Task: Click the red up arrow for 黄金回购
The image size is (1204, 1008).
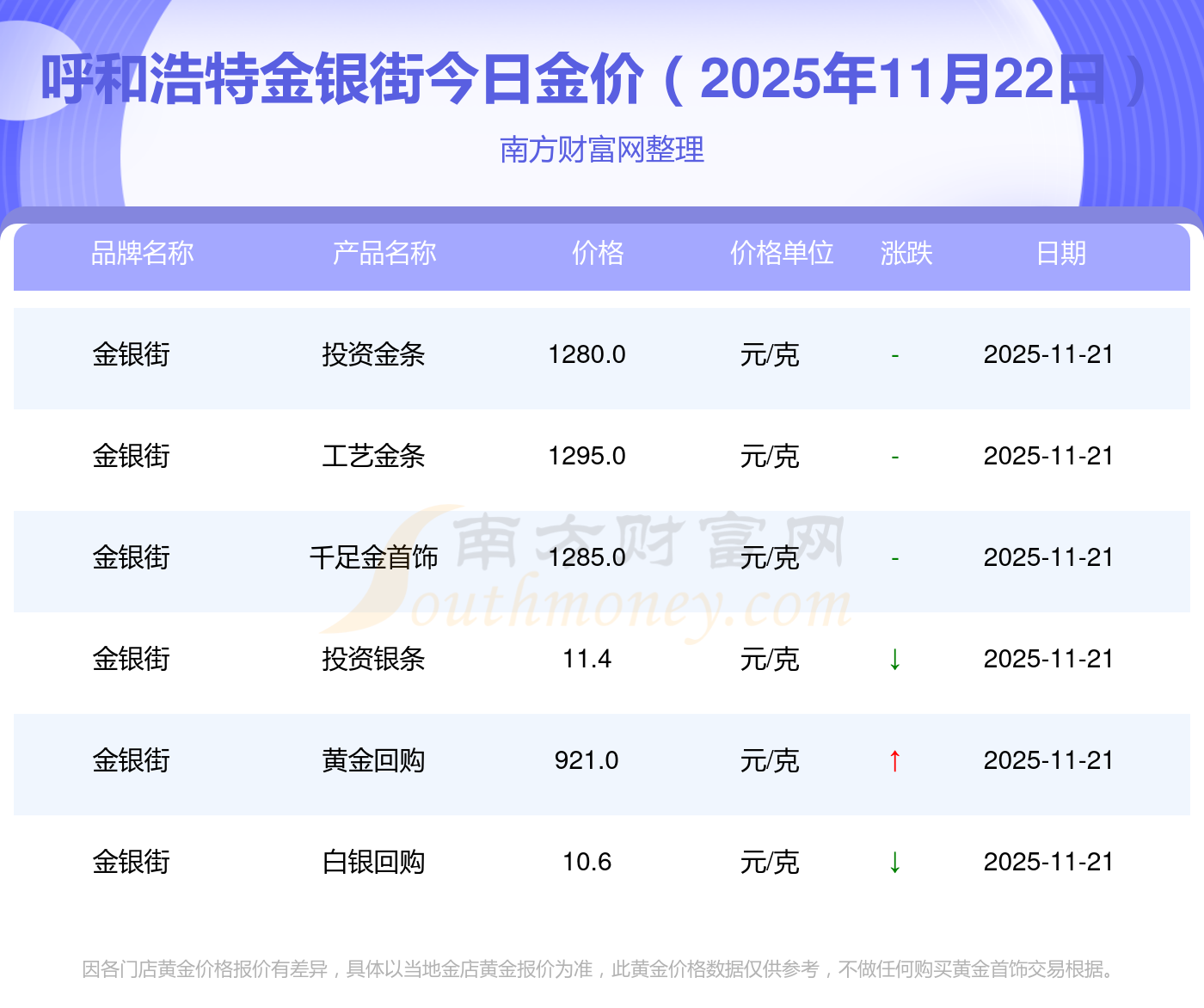Action: click(x=894, y=761)
